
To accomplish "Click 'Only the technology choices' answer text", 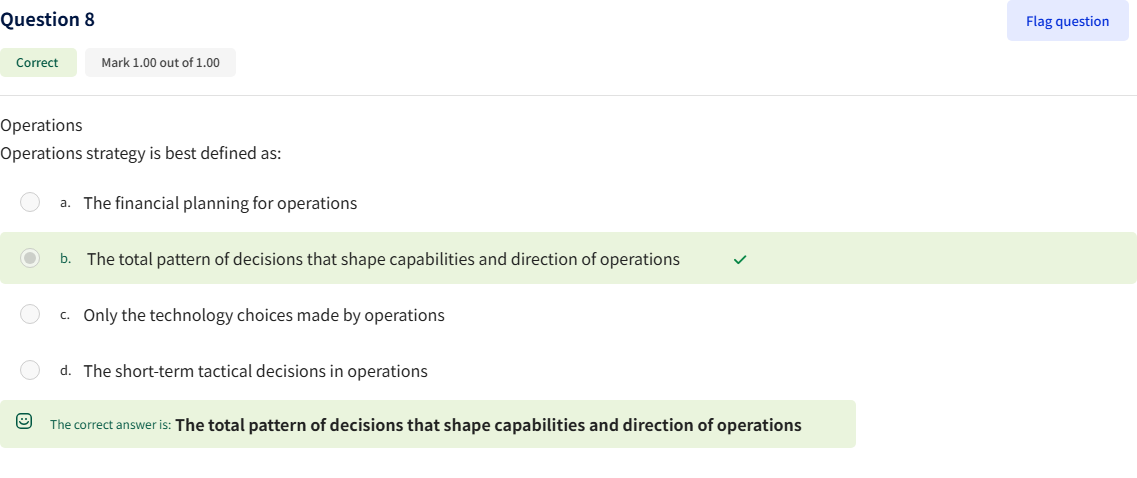I will coord(264,315).
